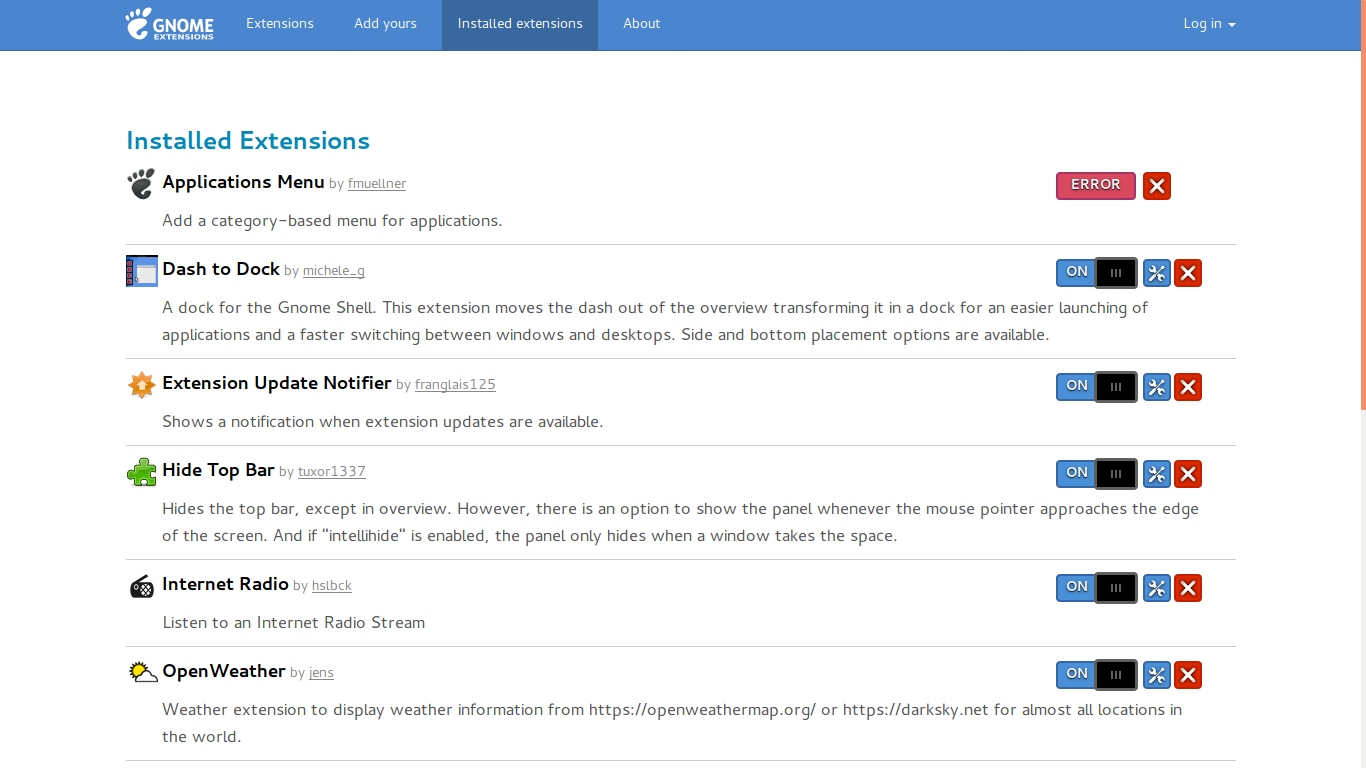This screenshot has height=768, width=1366.
Task: Open the About page
Action: click(x=641, y=24)
